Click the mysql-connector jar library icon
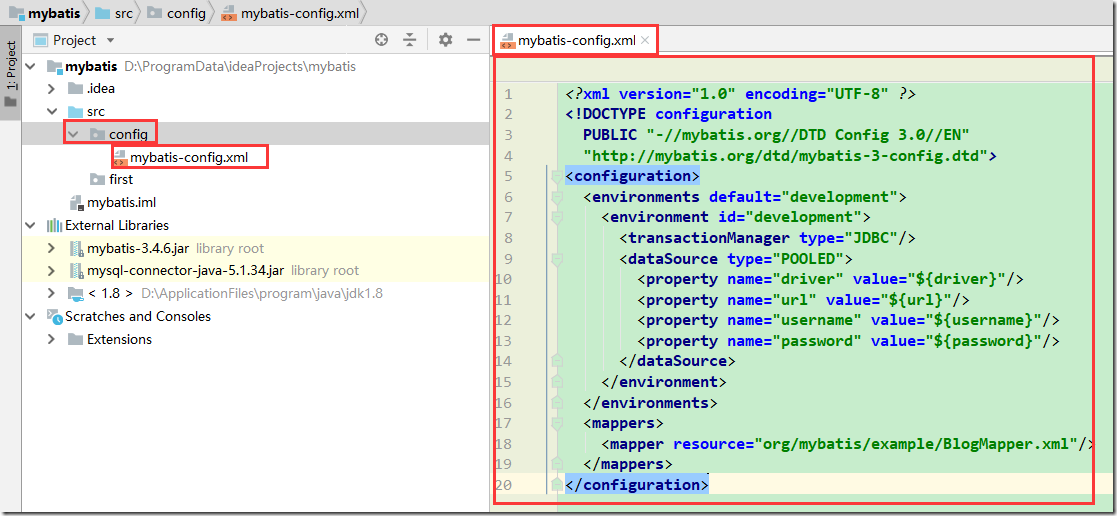Image resolution: width=1117 pixels, height=516 pixels. pos(76,271)
